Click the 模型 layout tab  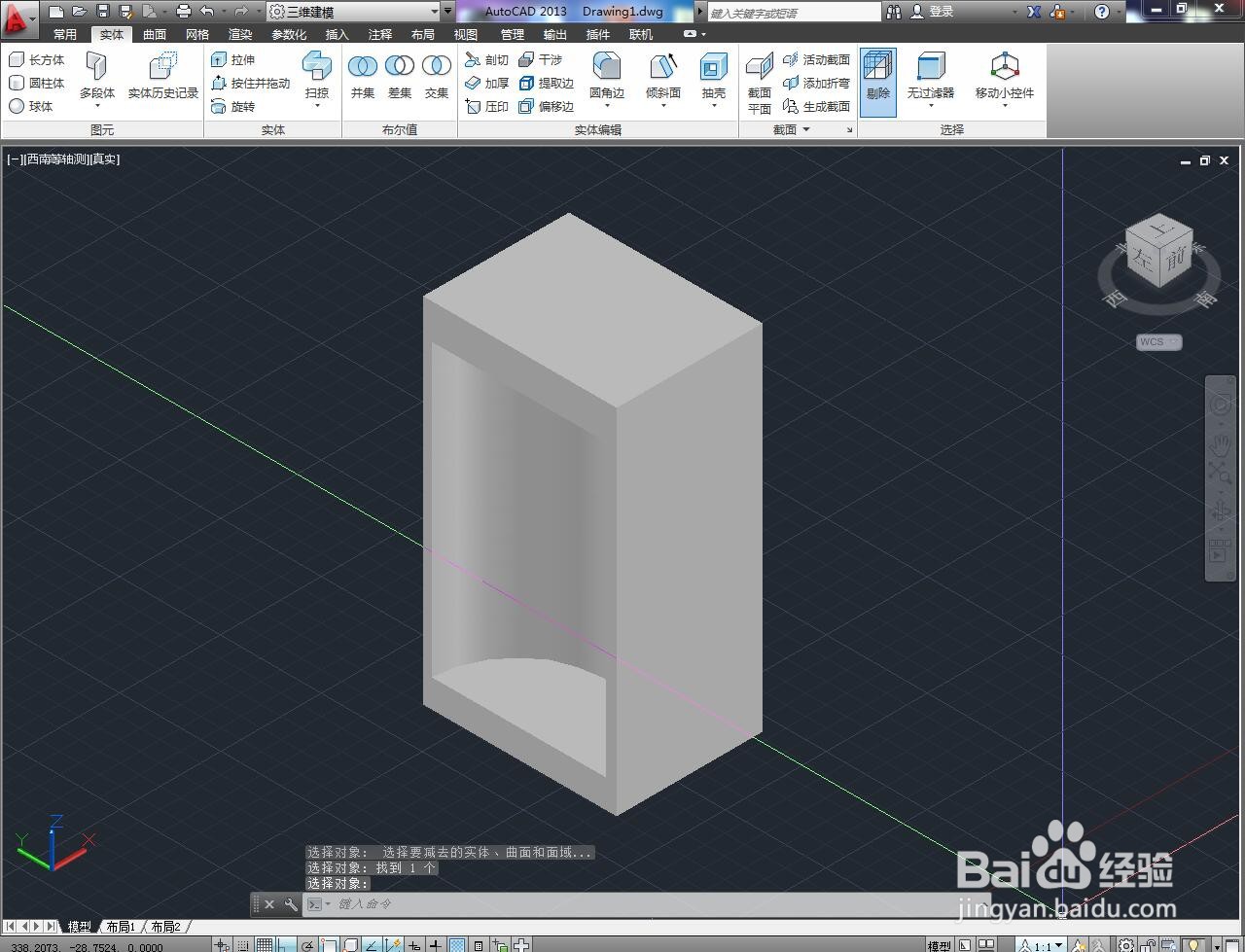click(x=79, y=927)
